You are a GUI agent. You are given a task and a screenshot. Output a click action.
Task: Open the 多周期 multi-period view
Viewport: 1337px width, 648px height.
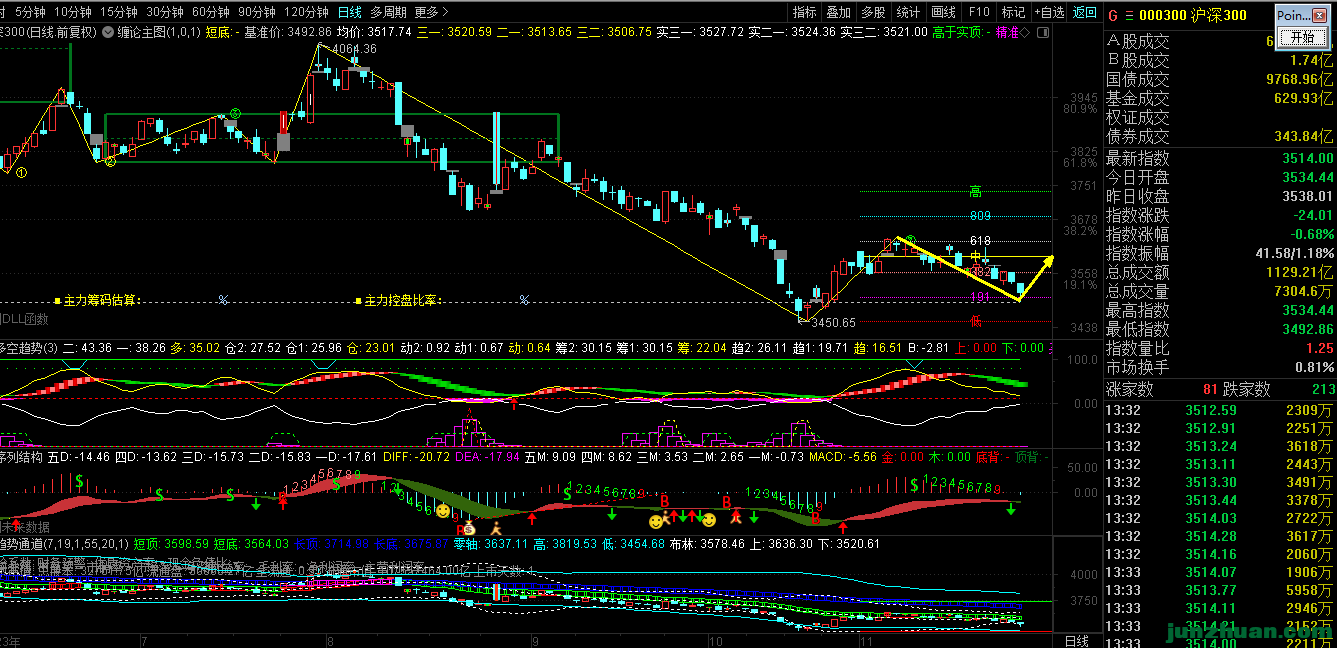click(x=388, y=12)
